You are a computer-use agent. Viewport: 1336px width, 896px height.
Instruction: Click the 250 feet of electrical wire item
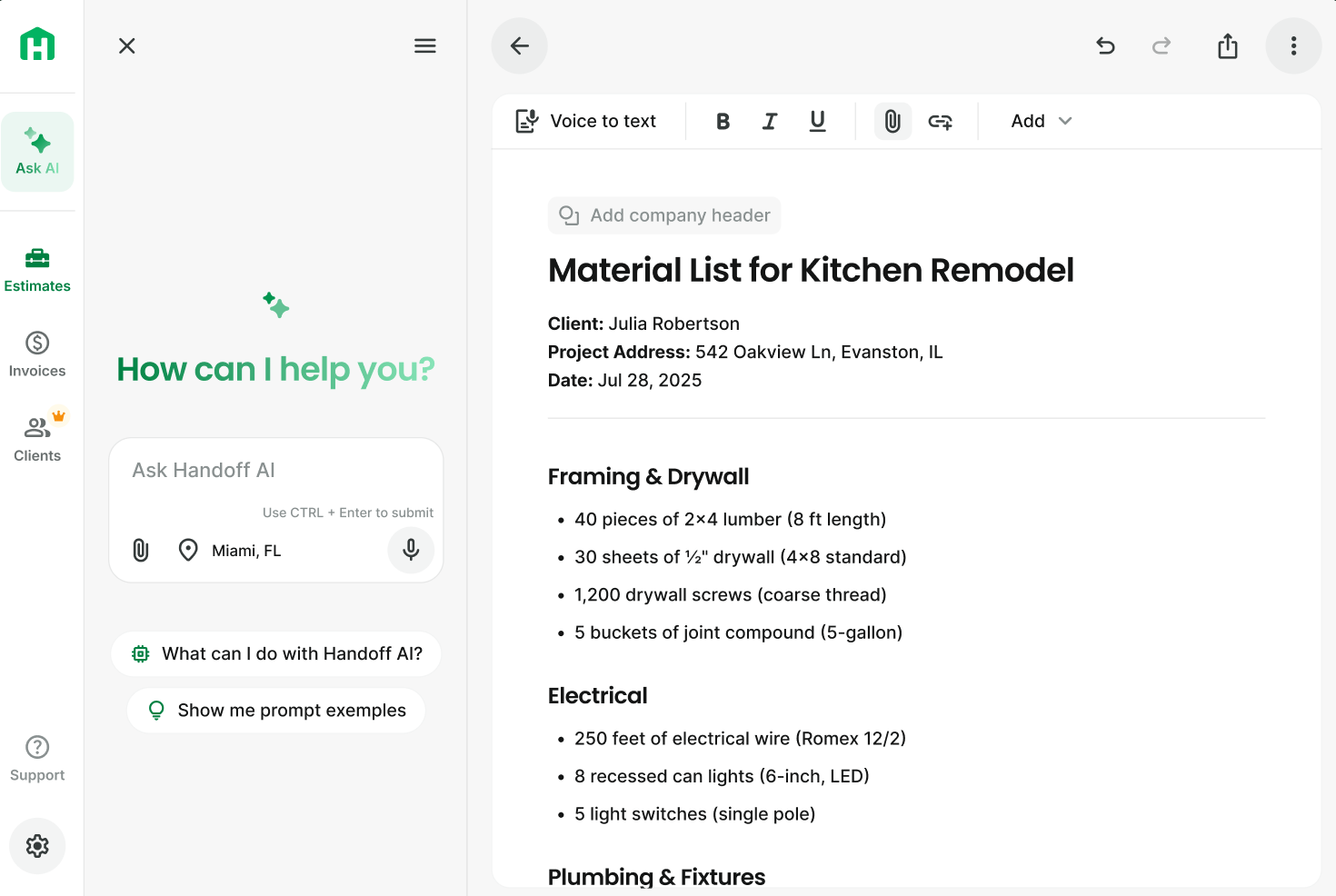tap(741, 739)
